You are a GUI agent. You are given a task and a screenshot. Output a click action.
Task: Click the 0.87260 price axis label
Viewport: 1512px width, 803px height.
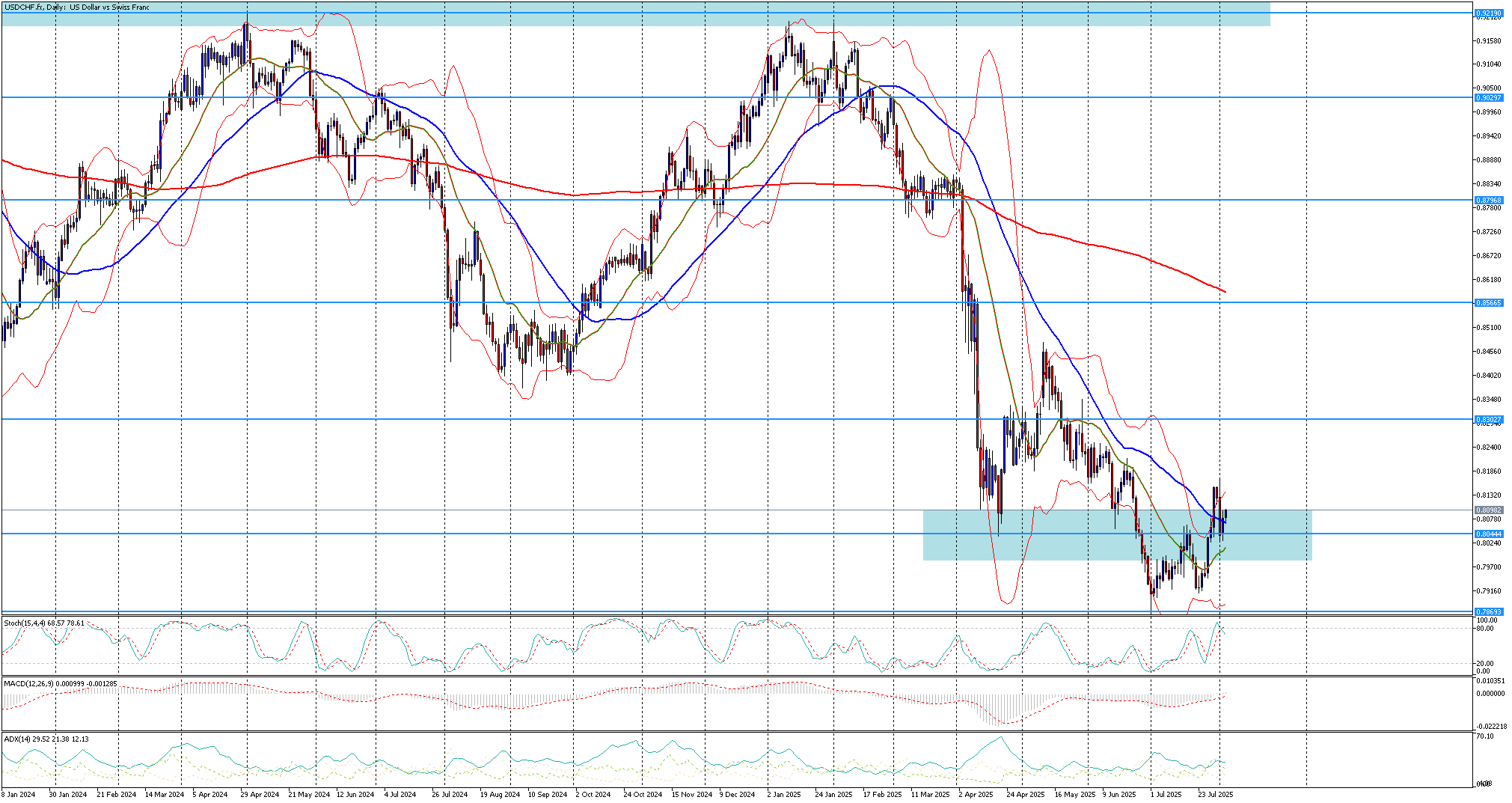coord(1488,232)
